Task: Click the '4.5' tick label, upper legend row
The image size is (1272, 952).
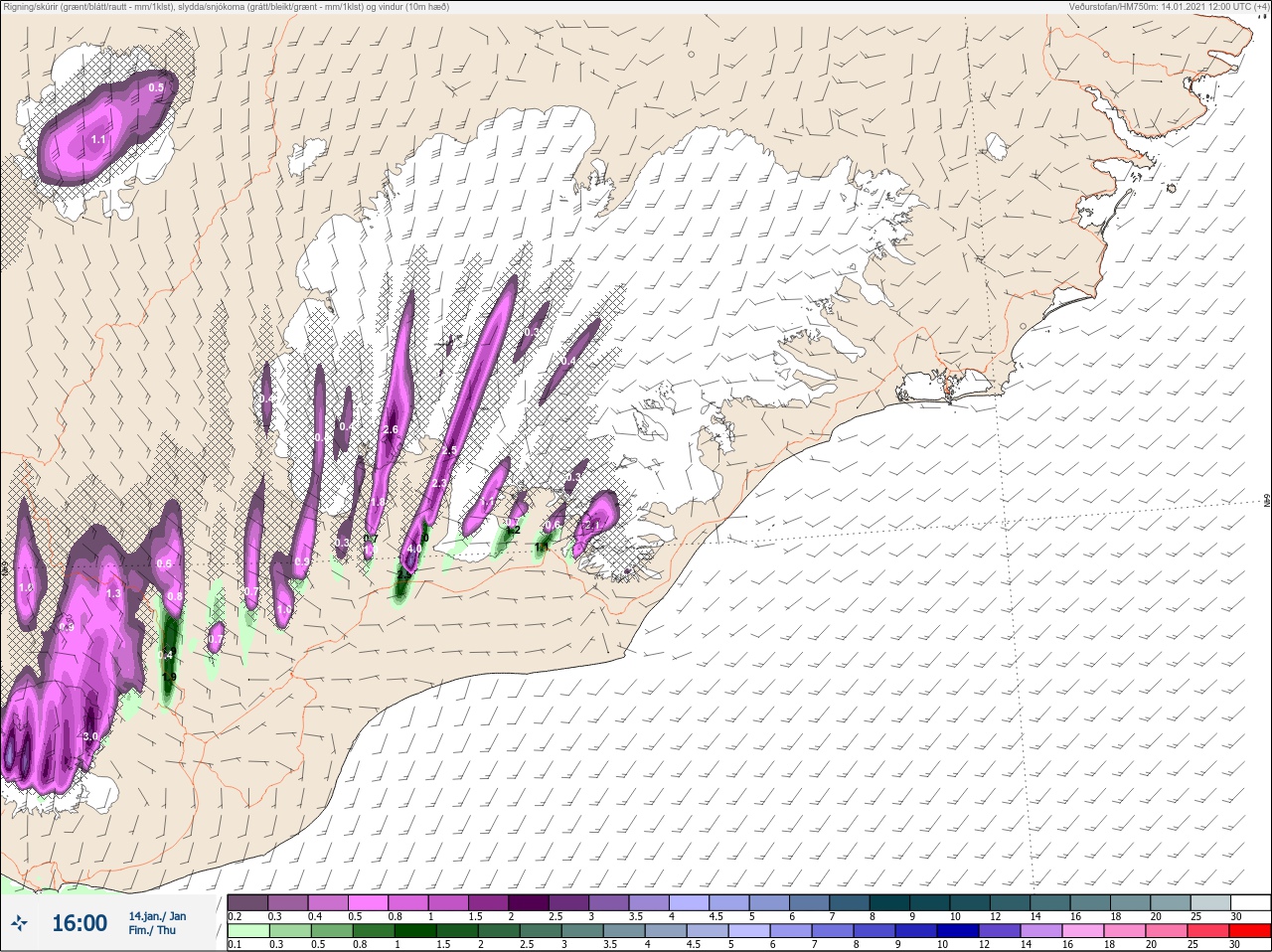Action: tap(716, 916)
